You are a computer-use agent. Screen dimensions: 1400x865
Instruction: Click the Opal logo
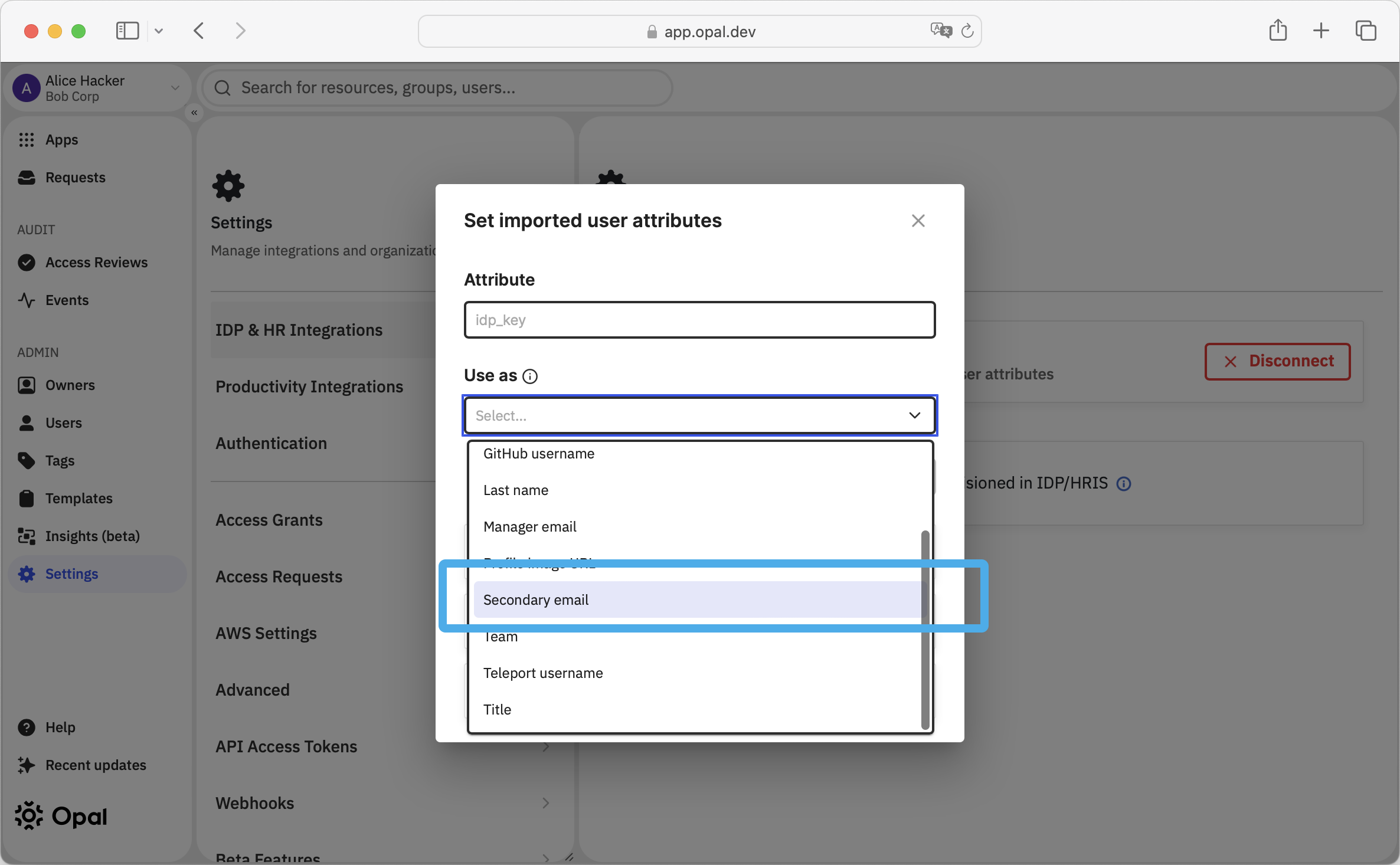pyautogui.click(x=61, y=816)
